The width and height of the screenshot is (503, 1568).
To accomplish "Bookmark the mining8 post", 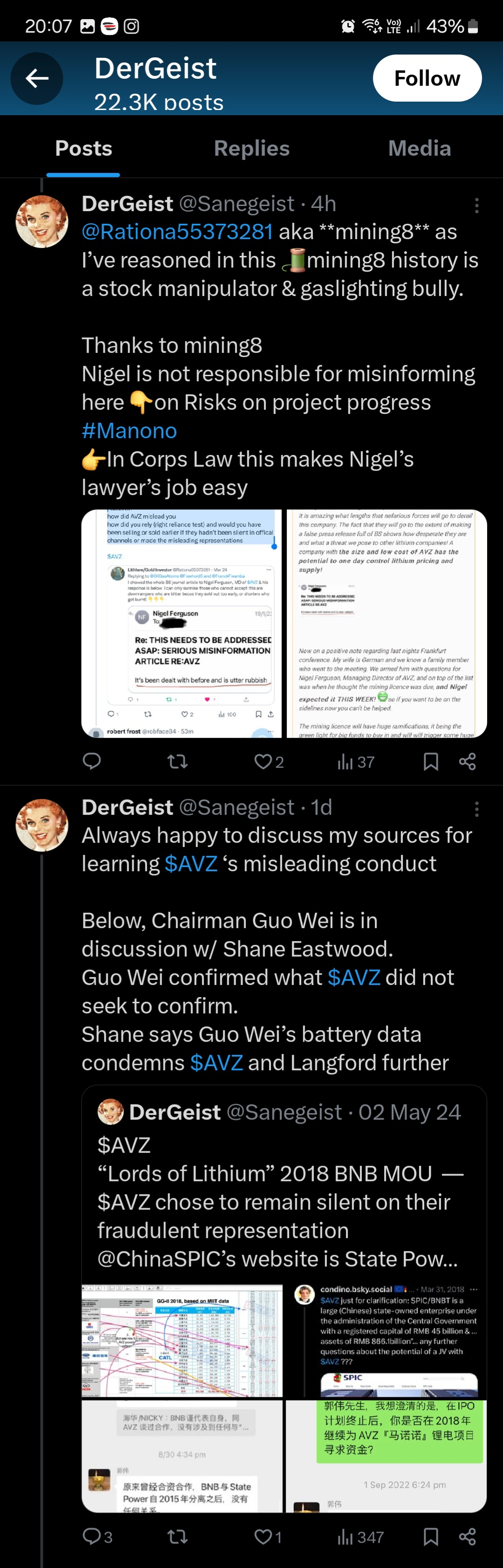I will pyautogui.click(x=431, y=762).
